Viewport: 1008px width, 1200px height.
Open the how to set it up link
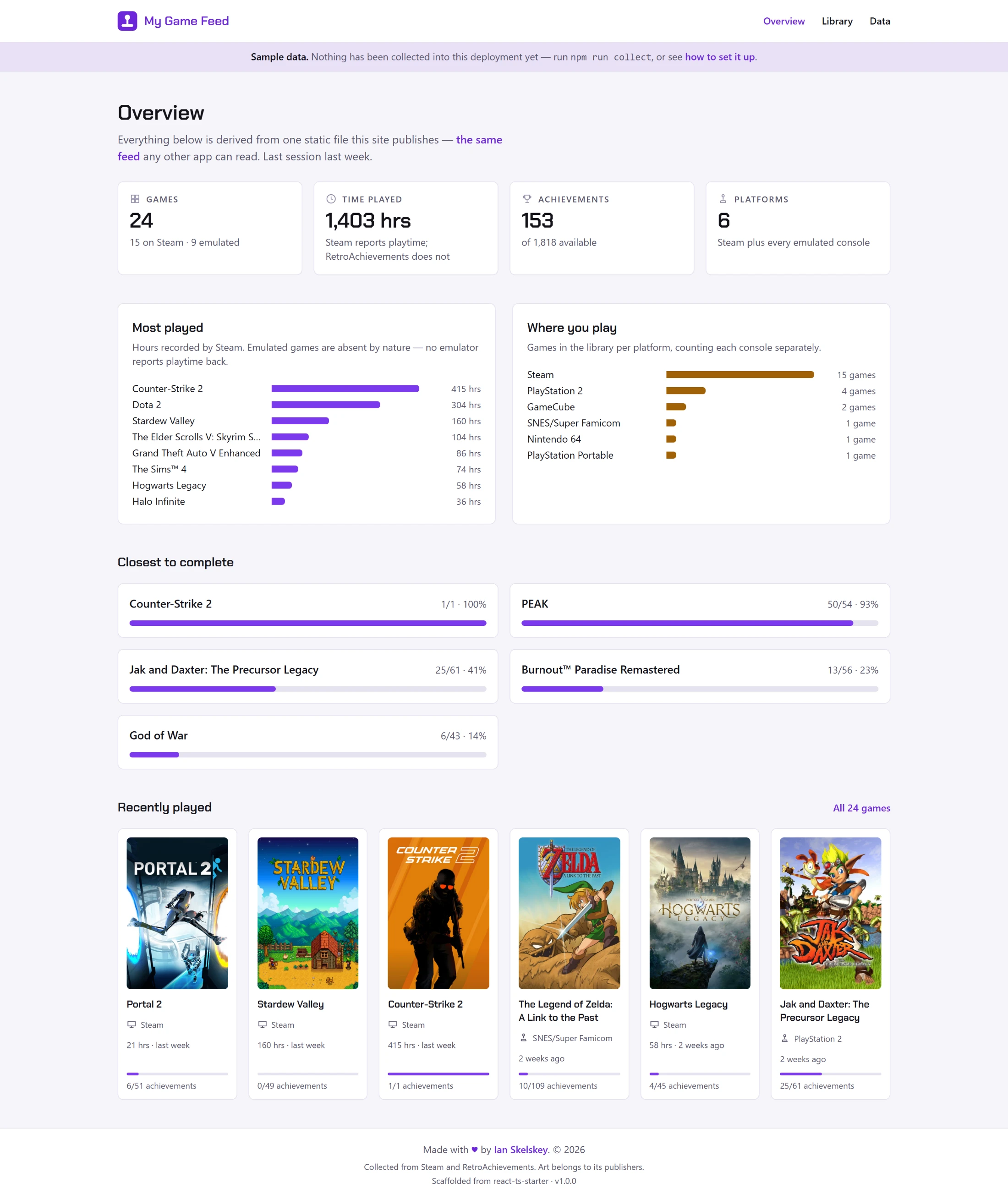click(x=720, y=57)
